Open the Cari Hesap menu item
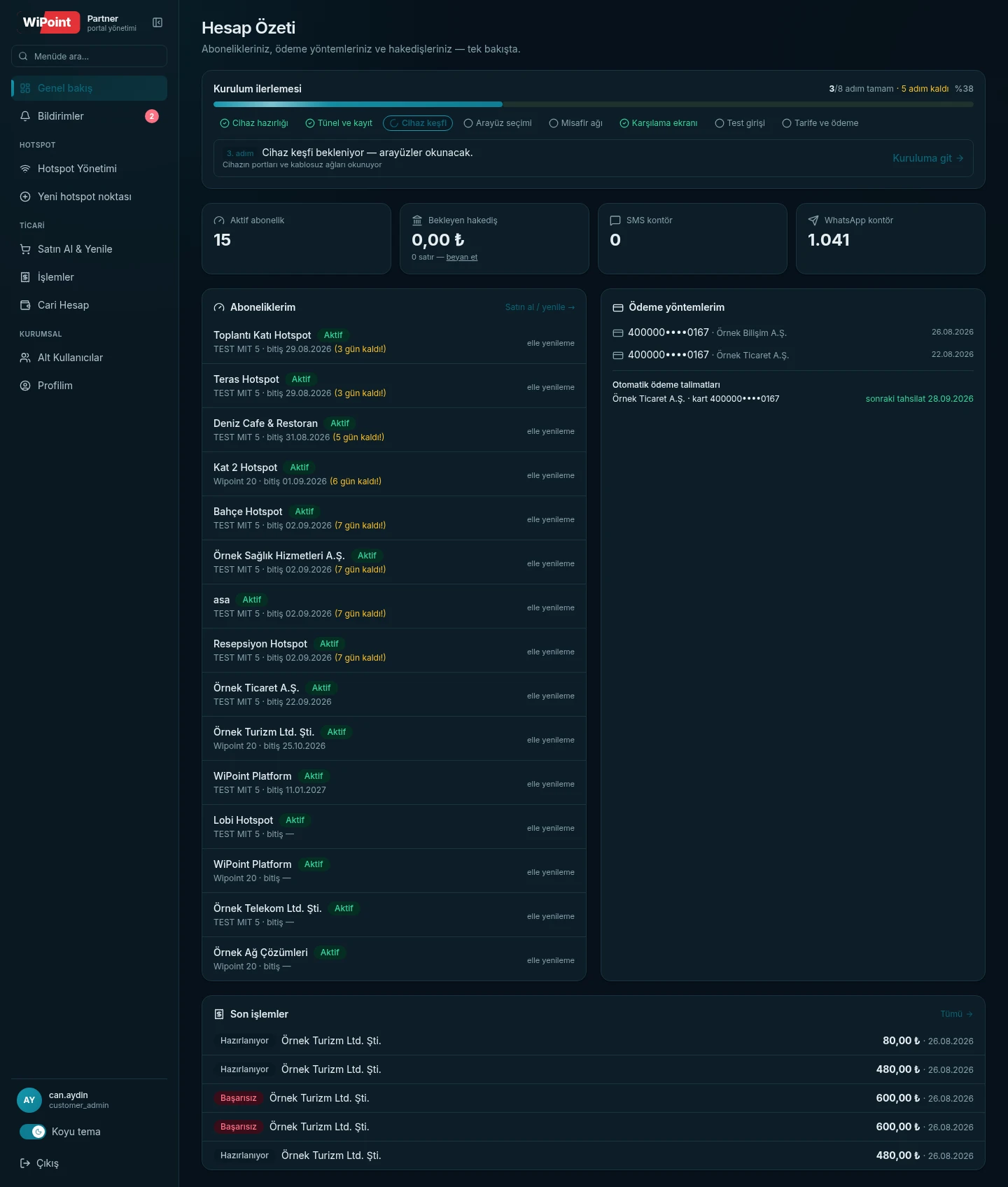The height and width of the screenshot is (1187, 1008). click(90, 305)
